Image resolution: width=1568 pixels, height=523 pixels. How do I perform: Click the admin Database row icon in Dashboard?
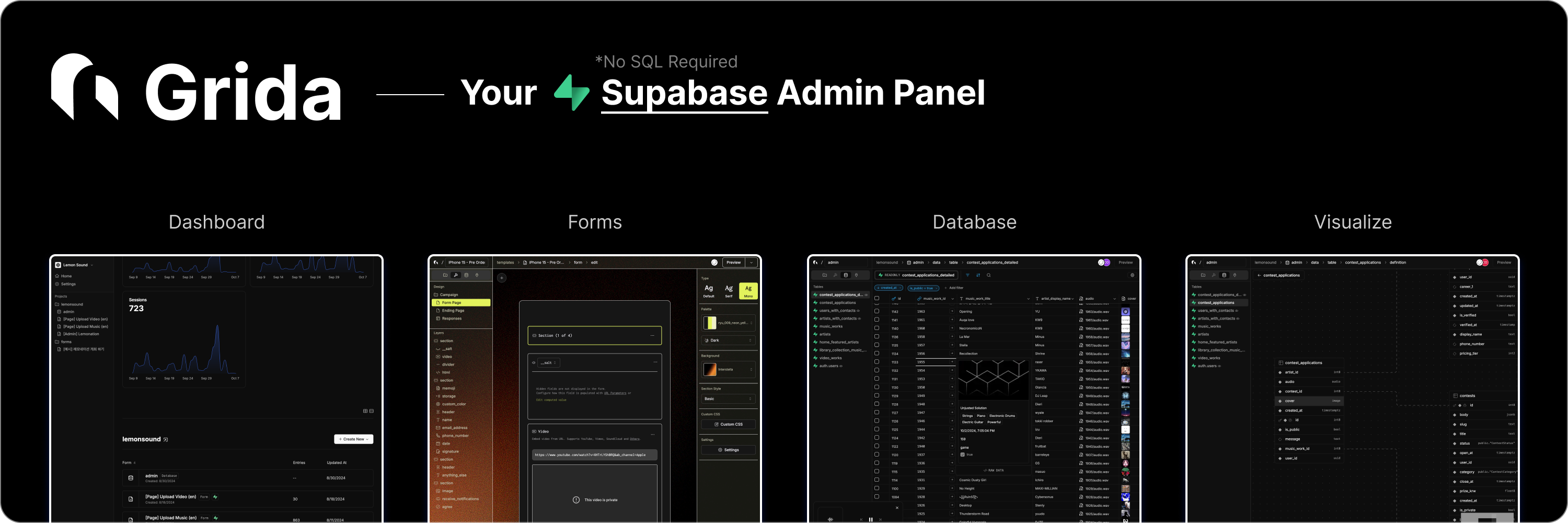coord(131,478)
